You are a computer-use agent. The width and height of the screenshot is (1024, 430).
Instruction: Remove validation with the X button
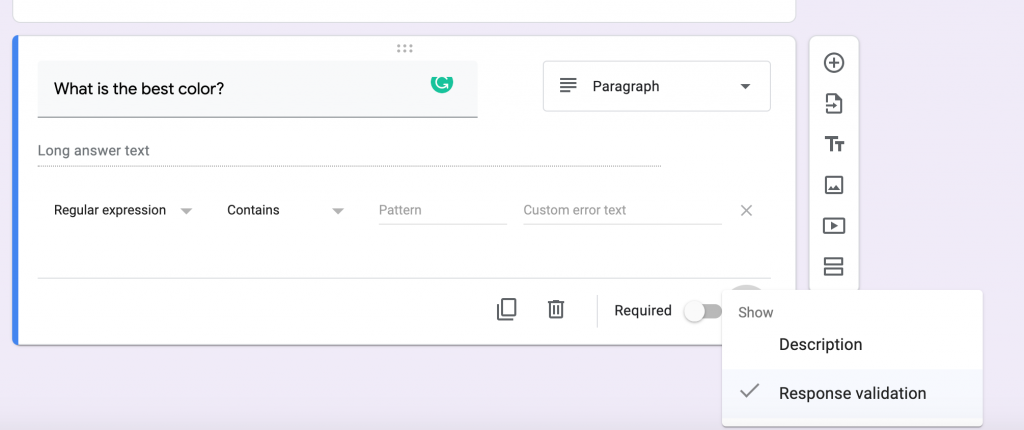point(746,210)
